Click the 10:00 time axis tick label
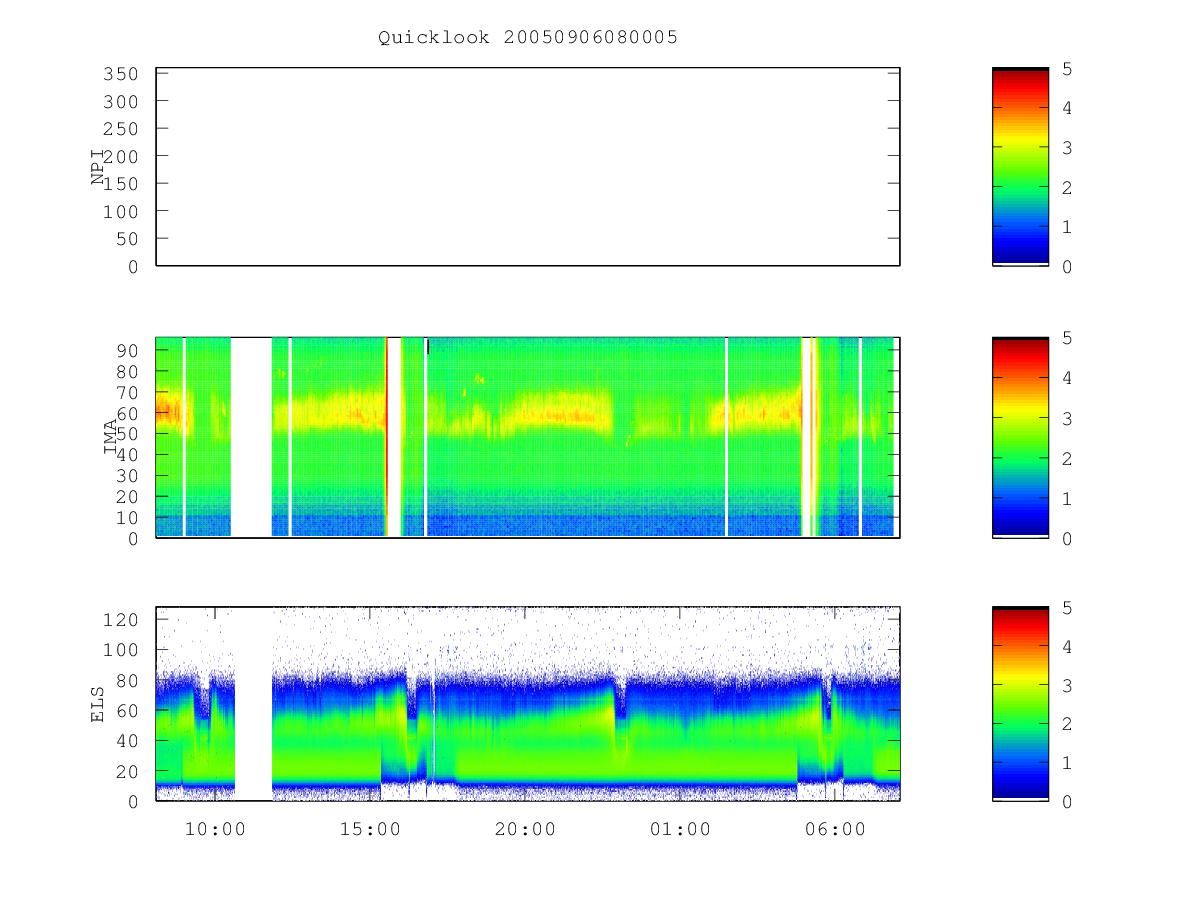 215,829
